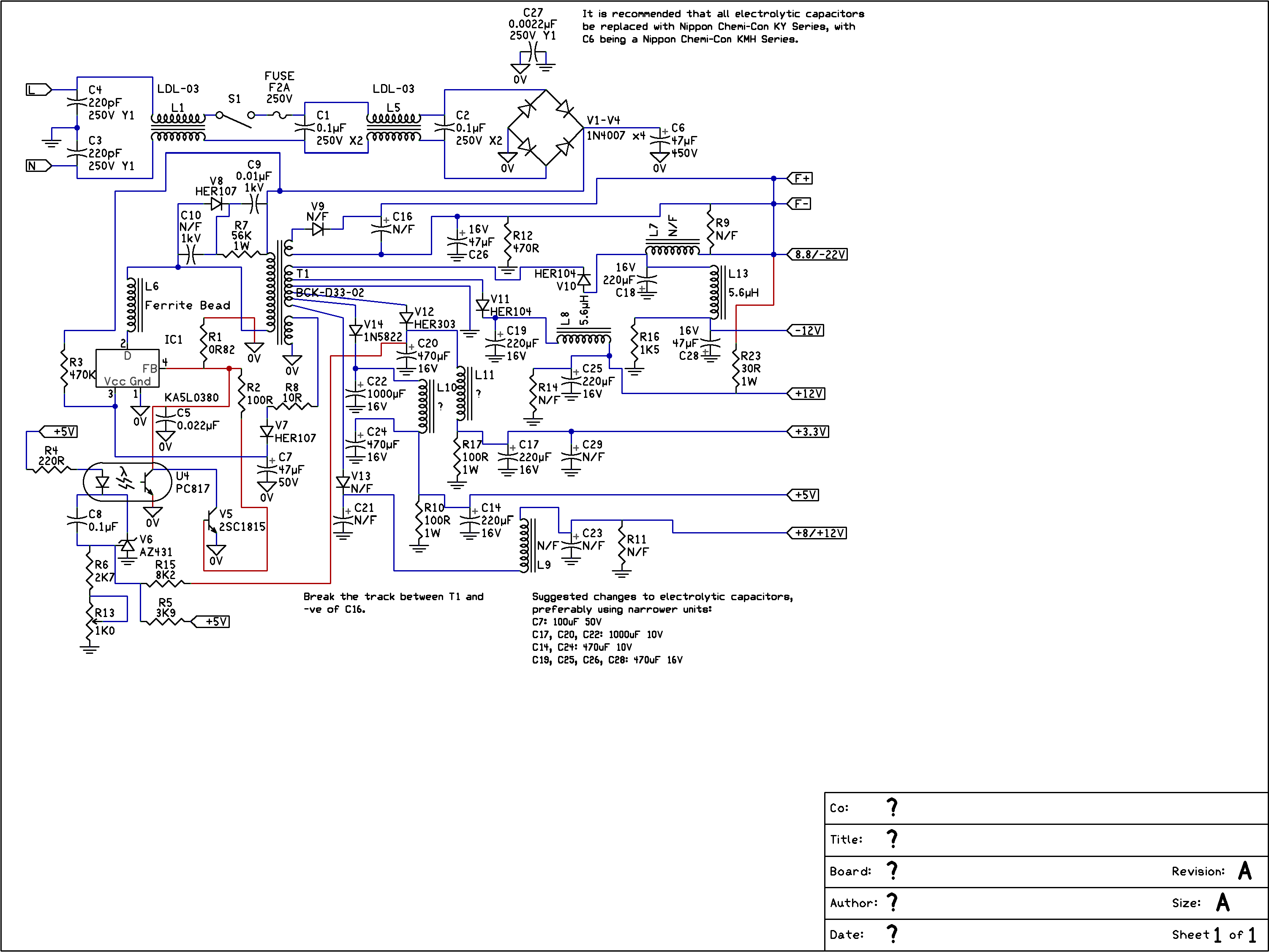Click the Revision A value
1269x952 pixels.
pos(1245,871)
